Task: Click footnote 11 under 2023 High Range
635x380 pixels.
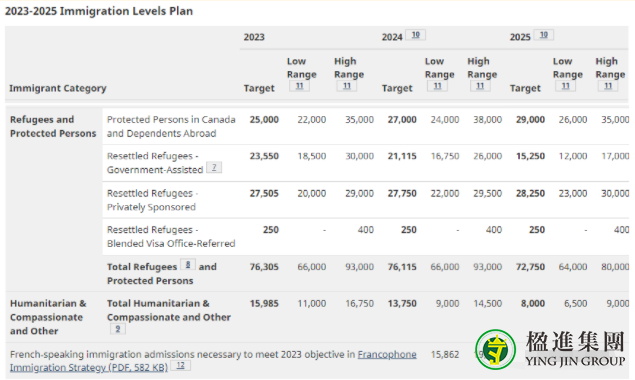Action: pos(347,86)
